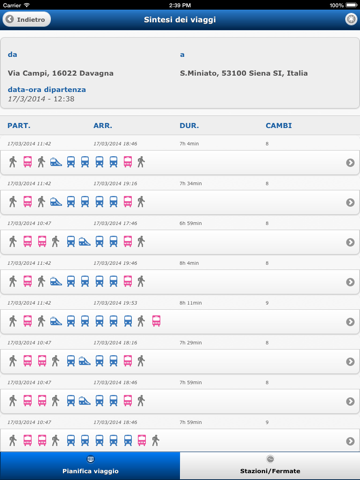Tap the 7h 29min duration text
360x480 pixels.
pyautogui.click(x=191, y=343)
